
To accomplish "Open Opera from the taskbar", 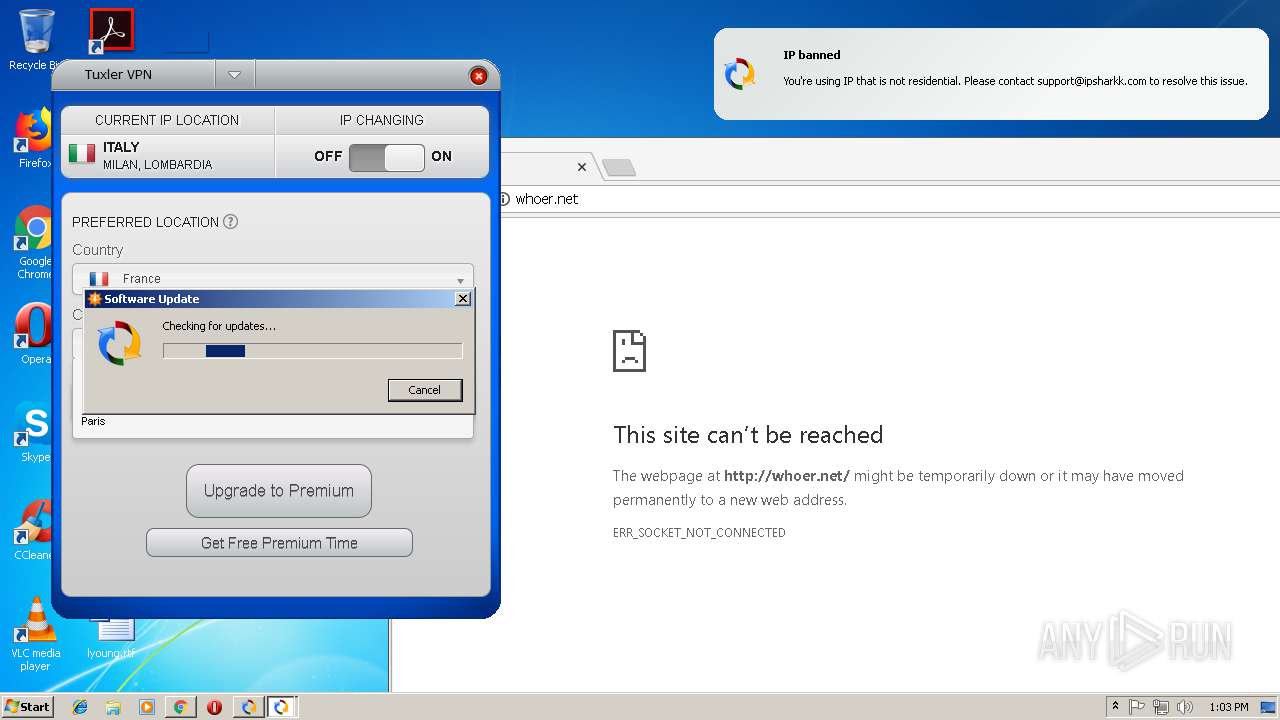I will click(x=214, y=707).
